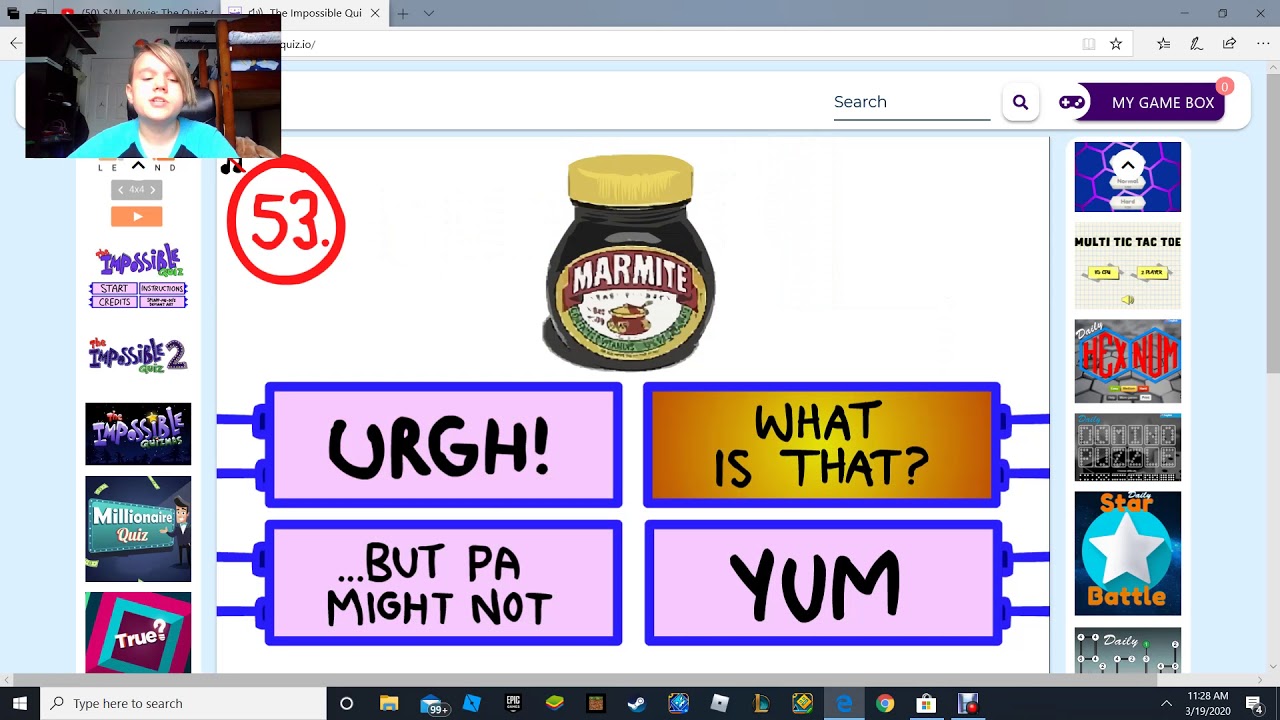Open the Daily Hex Num game thumbnail

tap(1127, 361)
